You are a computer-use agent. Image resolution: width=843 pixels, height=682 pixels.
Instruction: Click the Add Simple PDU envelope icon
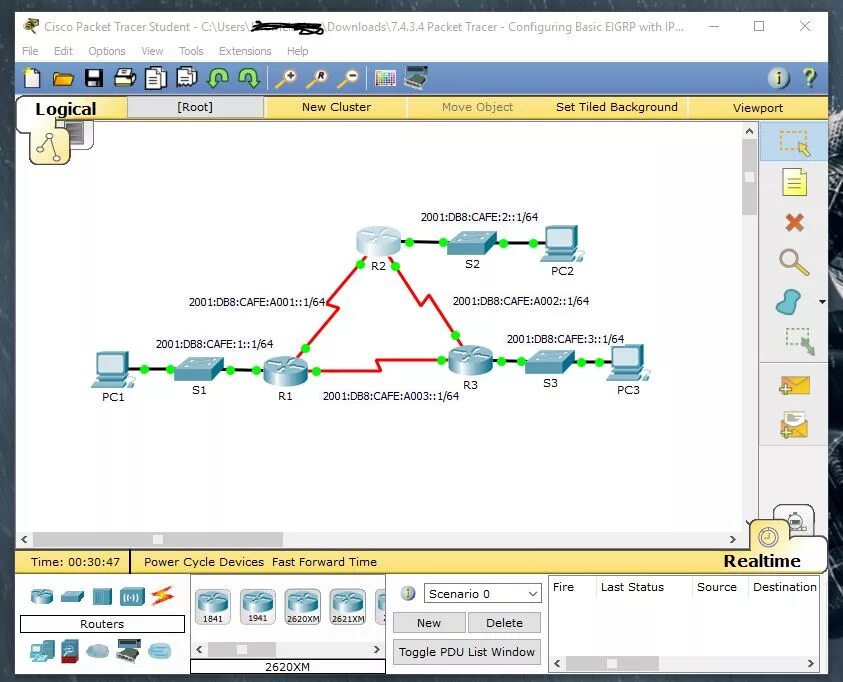[x=794, y=385]
